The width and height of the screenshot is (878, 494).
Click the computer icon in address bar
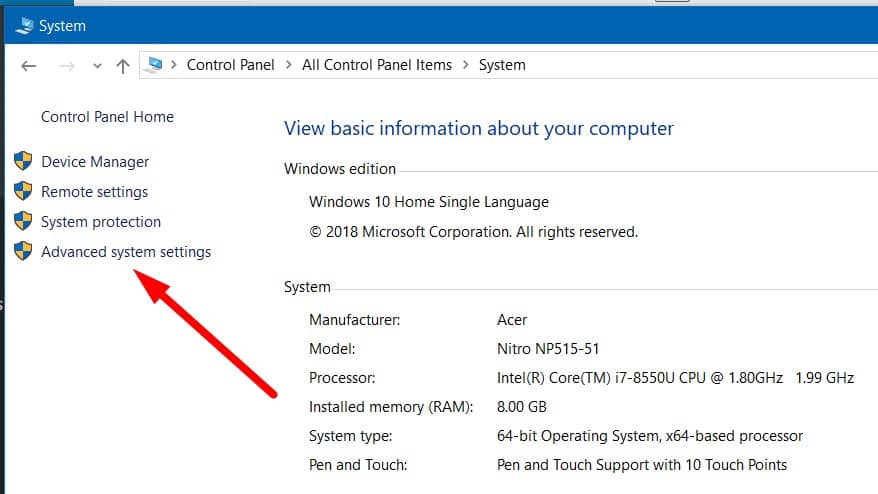(x=153, y=65)
